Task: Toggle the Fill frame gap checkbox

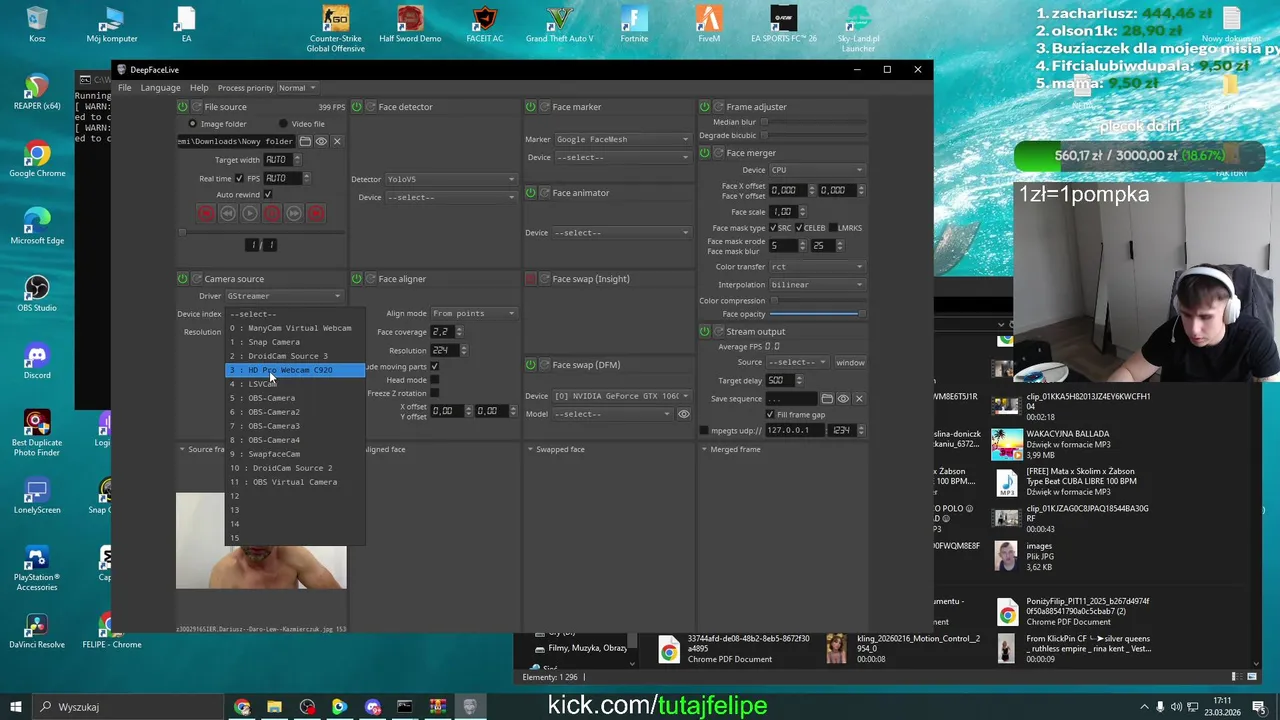Action: click(770, 415)
